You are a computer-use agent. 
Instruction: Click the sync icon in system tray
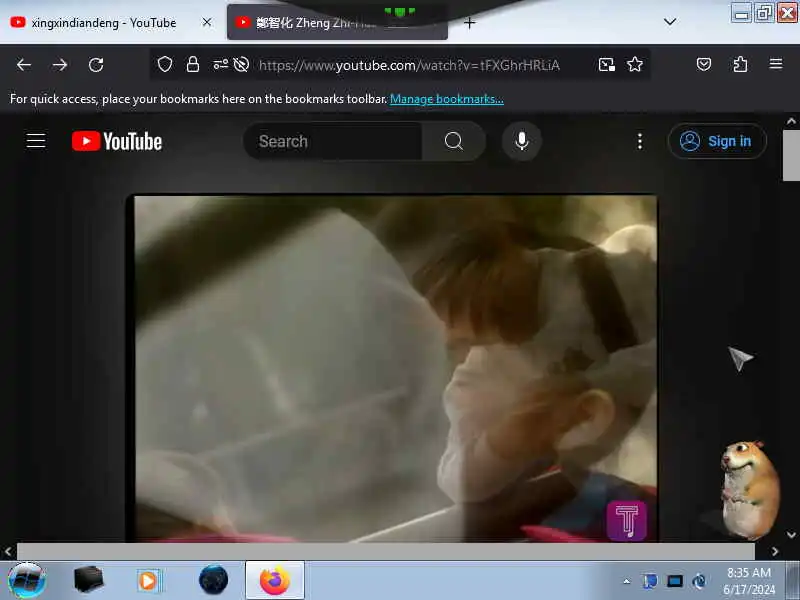point(699,581)
